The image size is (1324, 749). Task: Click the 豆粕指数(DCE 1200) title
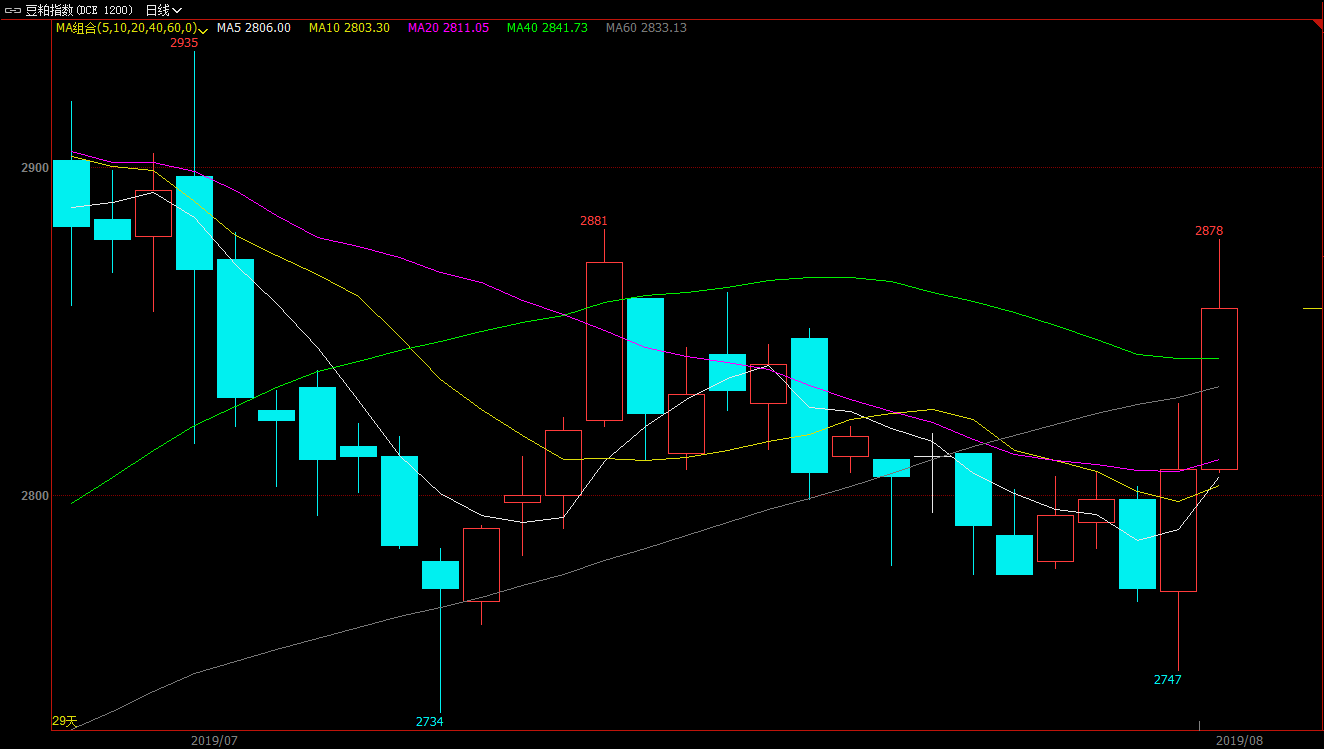pyautogui.click(x=78, y=10)
